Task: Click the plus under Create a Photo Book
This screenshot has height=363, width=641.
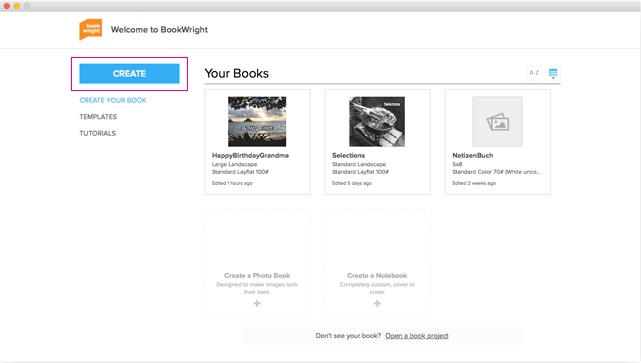Action: [x=257, y=303]
